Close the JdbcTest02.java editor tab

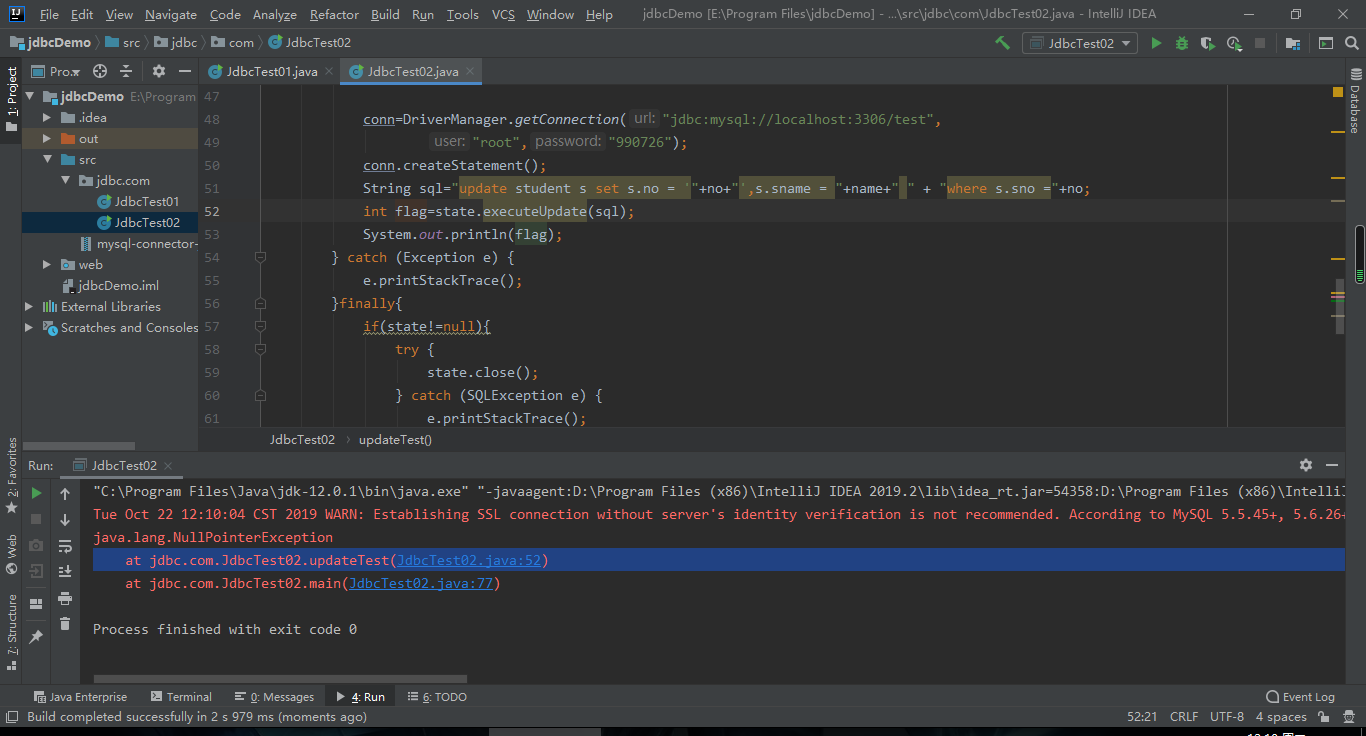pyautogui.click(x=470, y=72)
